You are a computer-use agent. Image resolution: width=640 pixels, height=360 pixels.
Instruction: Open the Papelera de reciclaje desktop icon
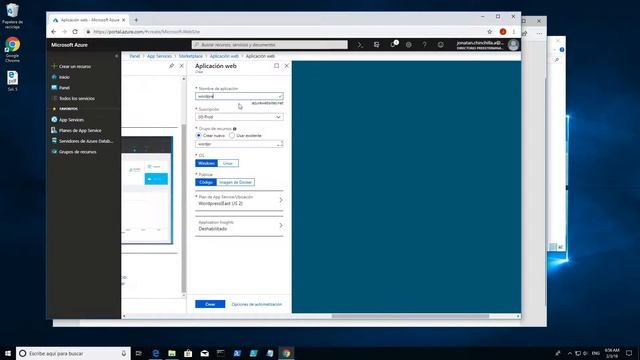(12, 16)
